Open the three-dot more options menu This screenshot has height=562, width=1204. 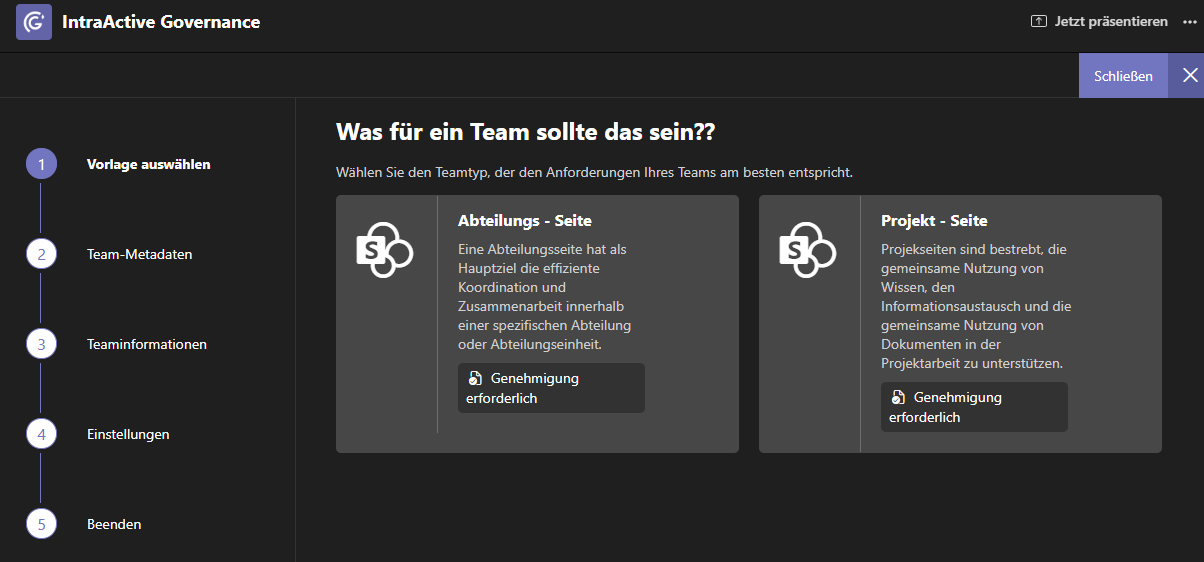[1188, 21]
